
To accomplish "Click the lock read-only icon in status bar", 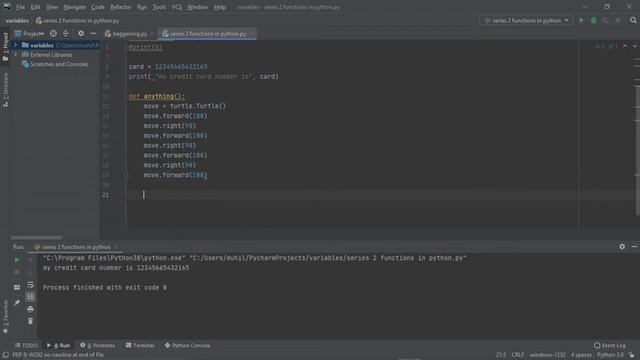I will [632, 355].
